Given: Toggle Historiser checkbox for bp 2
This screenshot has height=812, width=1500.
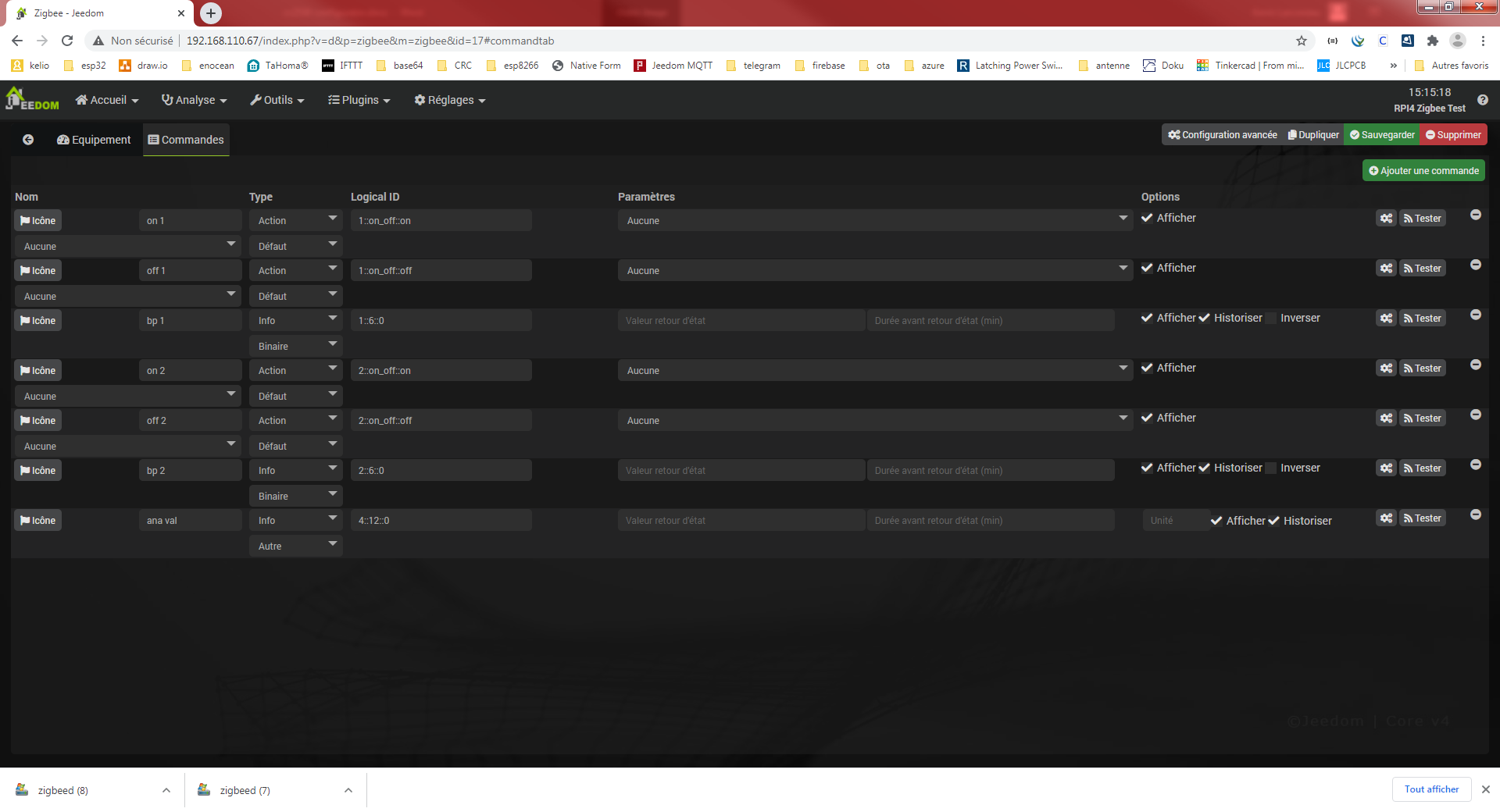Looking at the screenshot, I should [1205, 468].
